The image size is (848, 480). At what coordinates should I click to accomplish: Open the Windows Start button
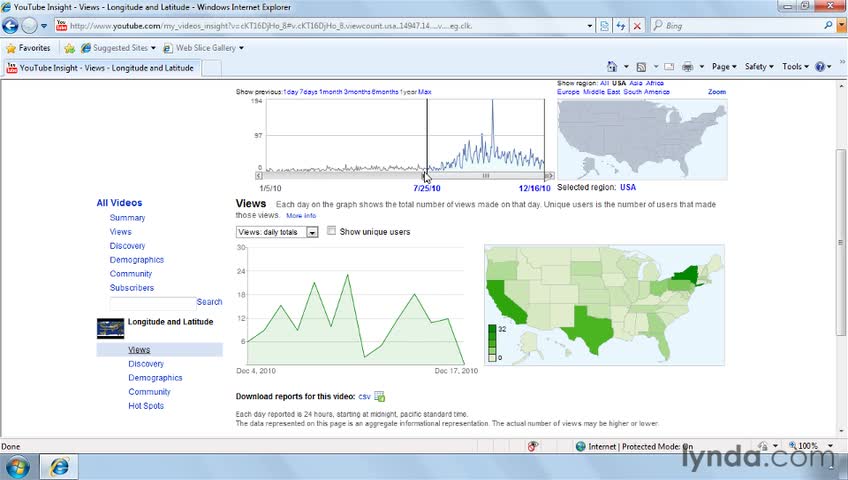click(19, 466)
